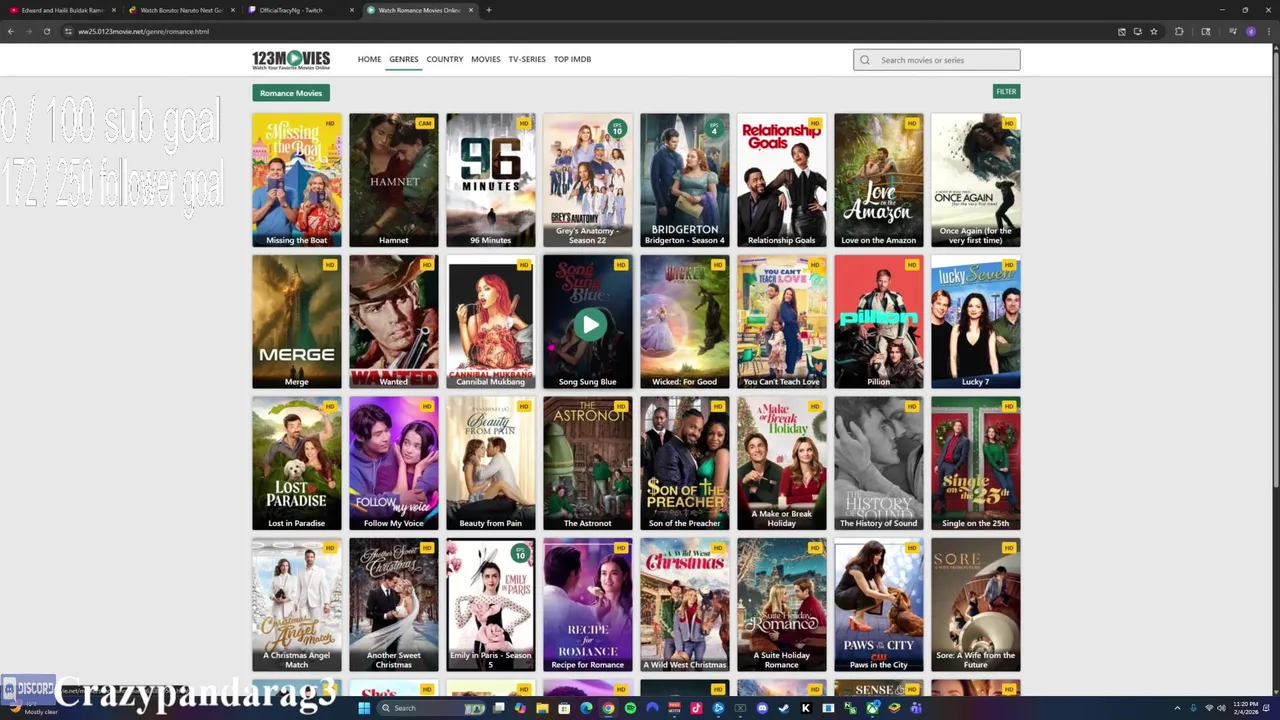Click the 123Movies logo

(291, 59)
